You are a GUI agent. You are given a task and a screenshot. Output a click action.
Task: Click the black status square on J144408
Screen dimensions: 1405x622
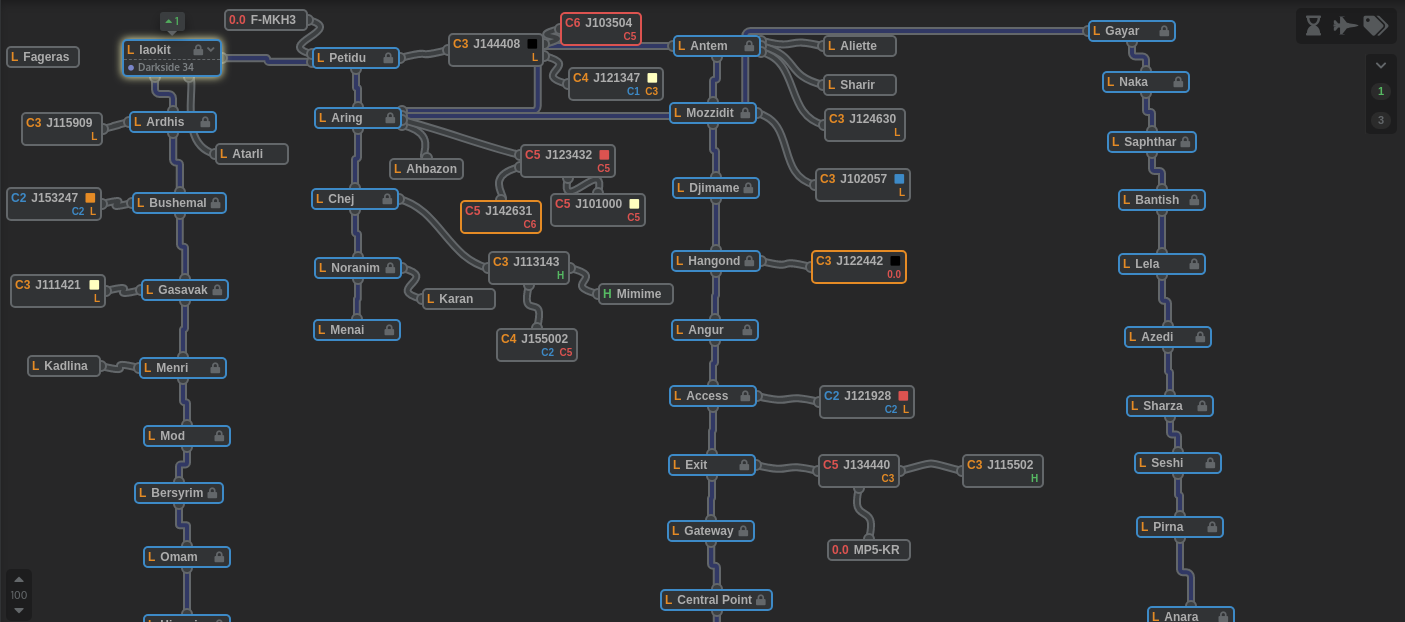(532, 44)
